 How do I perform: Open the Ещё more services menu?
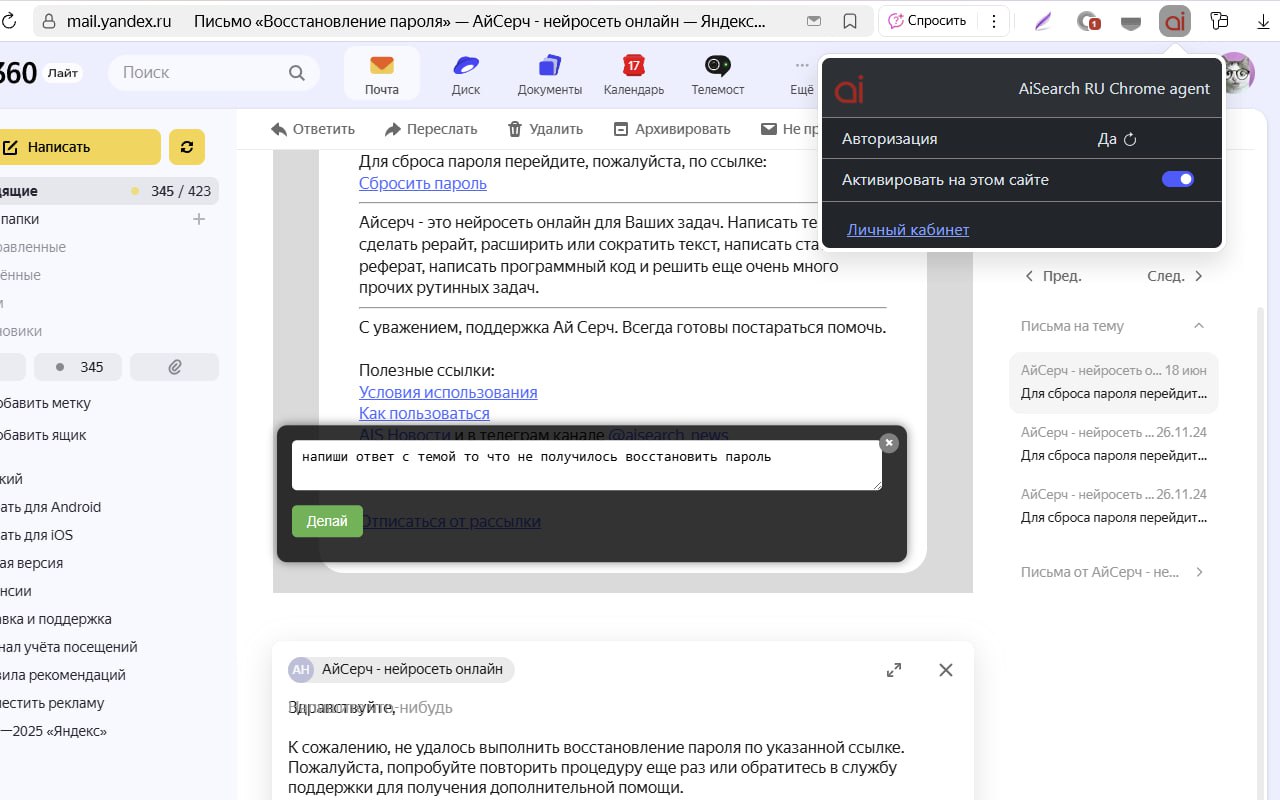pyautogui.click(x=802, y=74)
